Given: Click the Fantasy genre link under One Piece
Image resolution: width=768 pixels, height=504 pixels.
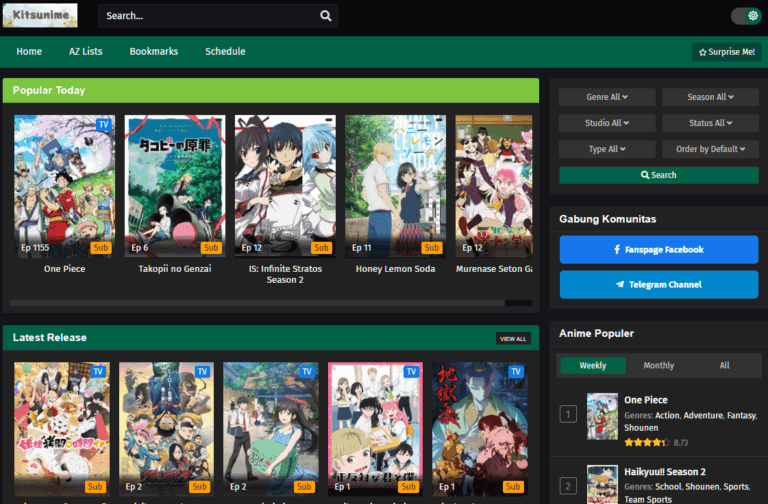Looking at the screenshot, I should coord(741,415).
